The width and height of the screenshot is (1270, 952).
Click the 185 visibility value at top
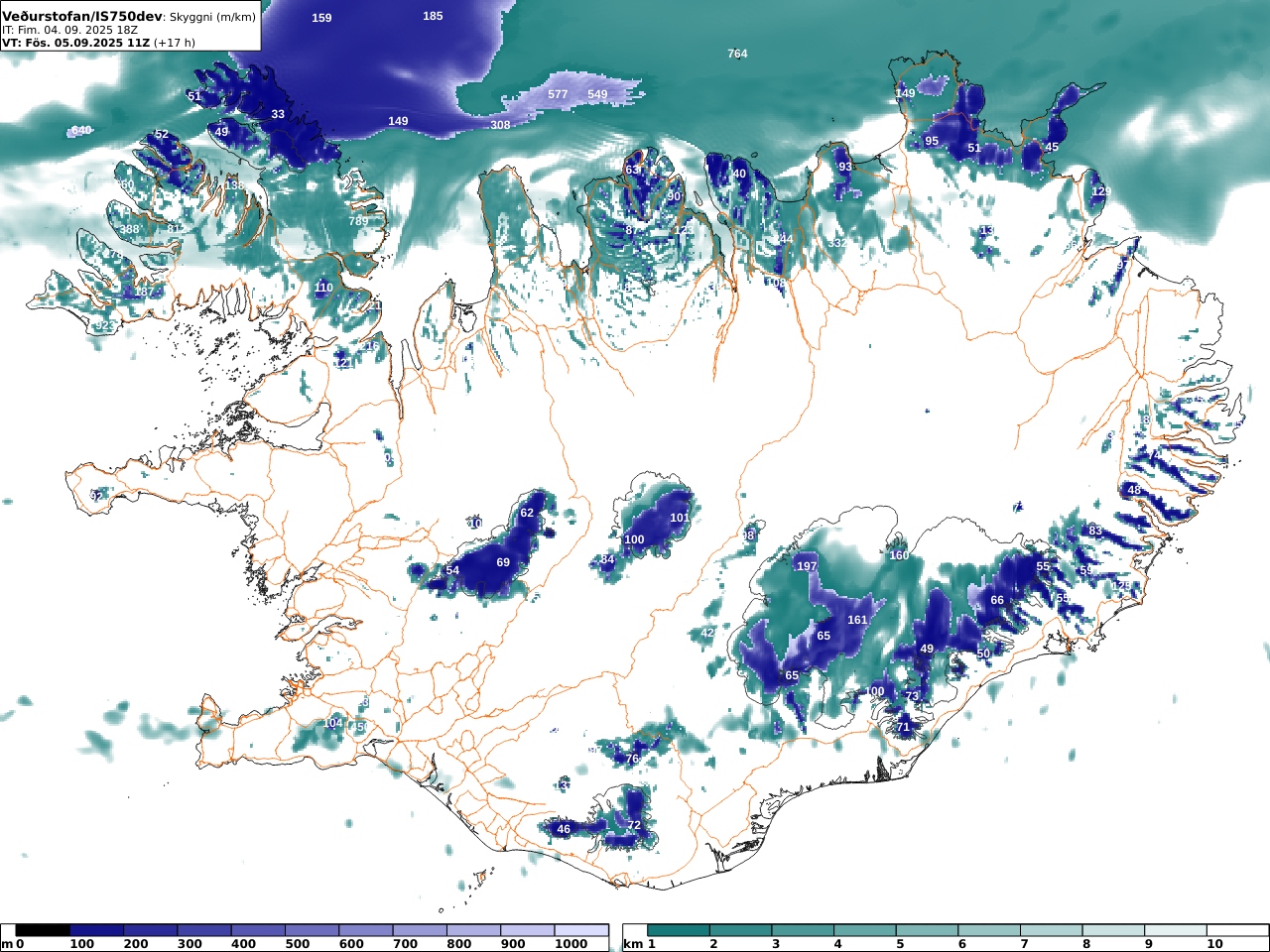(433, 16)
